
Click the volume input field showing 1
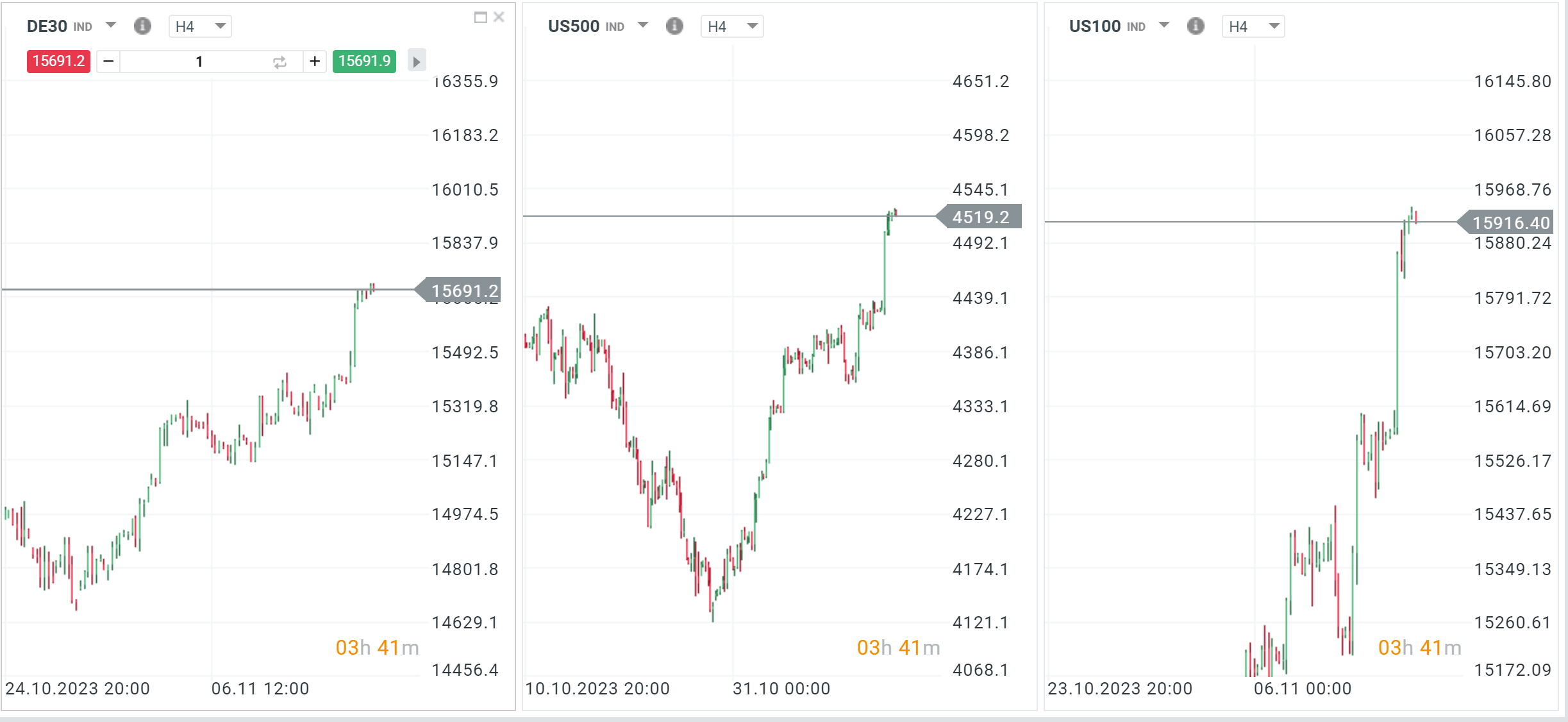click(199, 61)
